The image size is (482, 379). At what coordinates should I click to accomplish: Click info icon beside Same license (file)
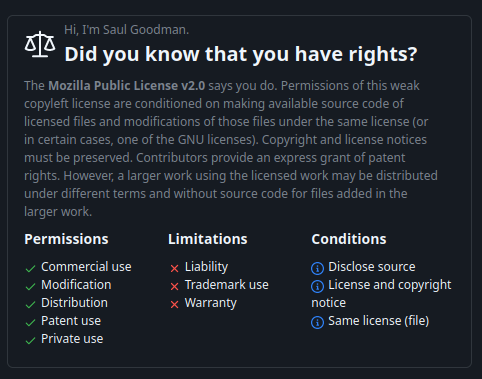pyautogui.click(x=317, y=322)
